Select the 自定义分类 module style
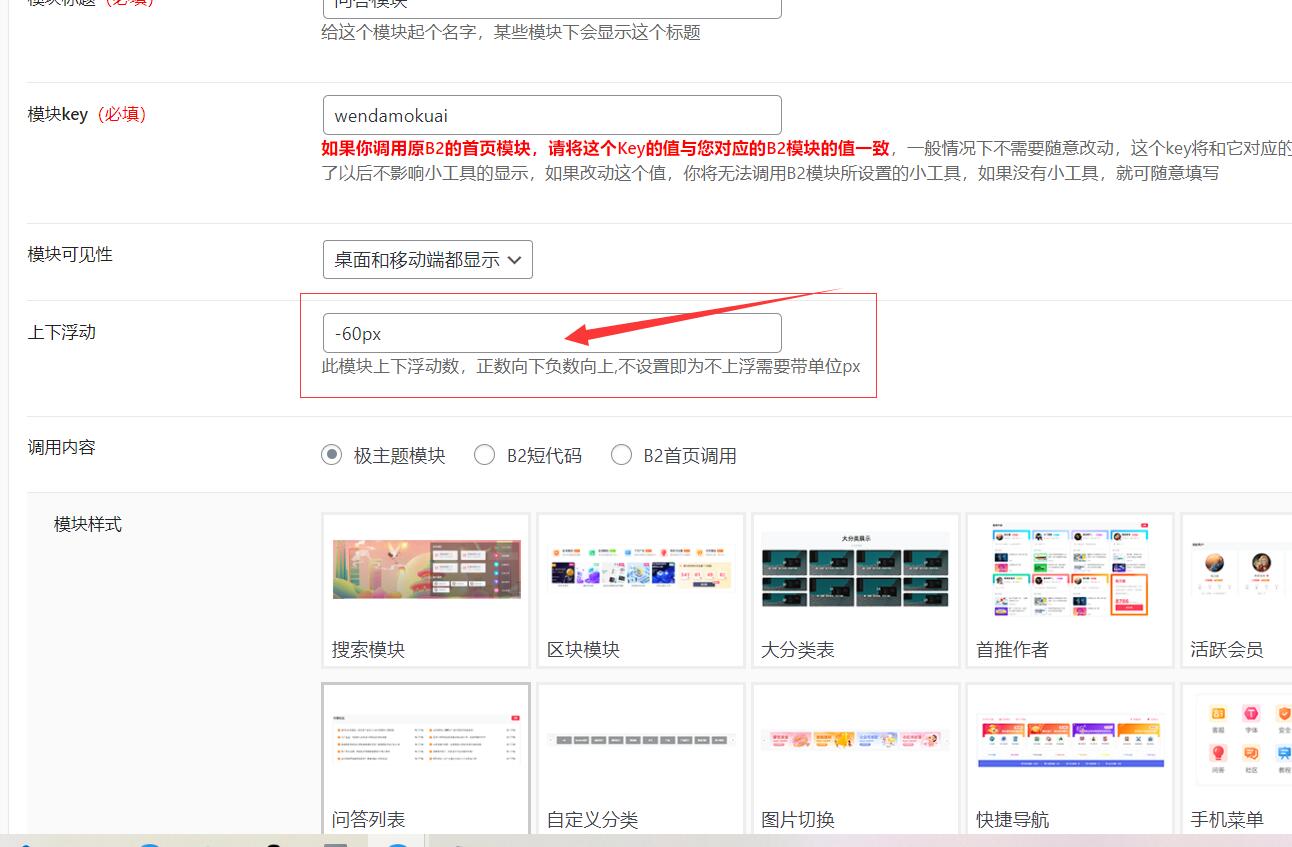 pyautogui.click(x=641, y=758)
